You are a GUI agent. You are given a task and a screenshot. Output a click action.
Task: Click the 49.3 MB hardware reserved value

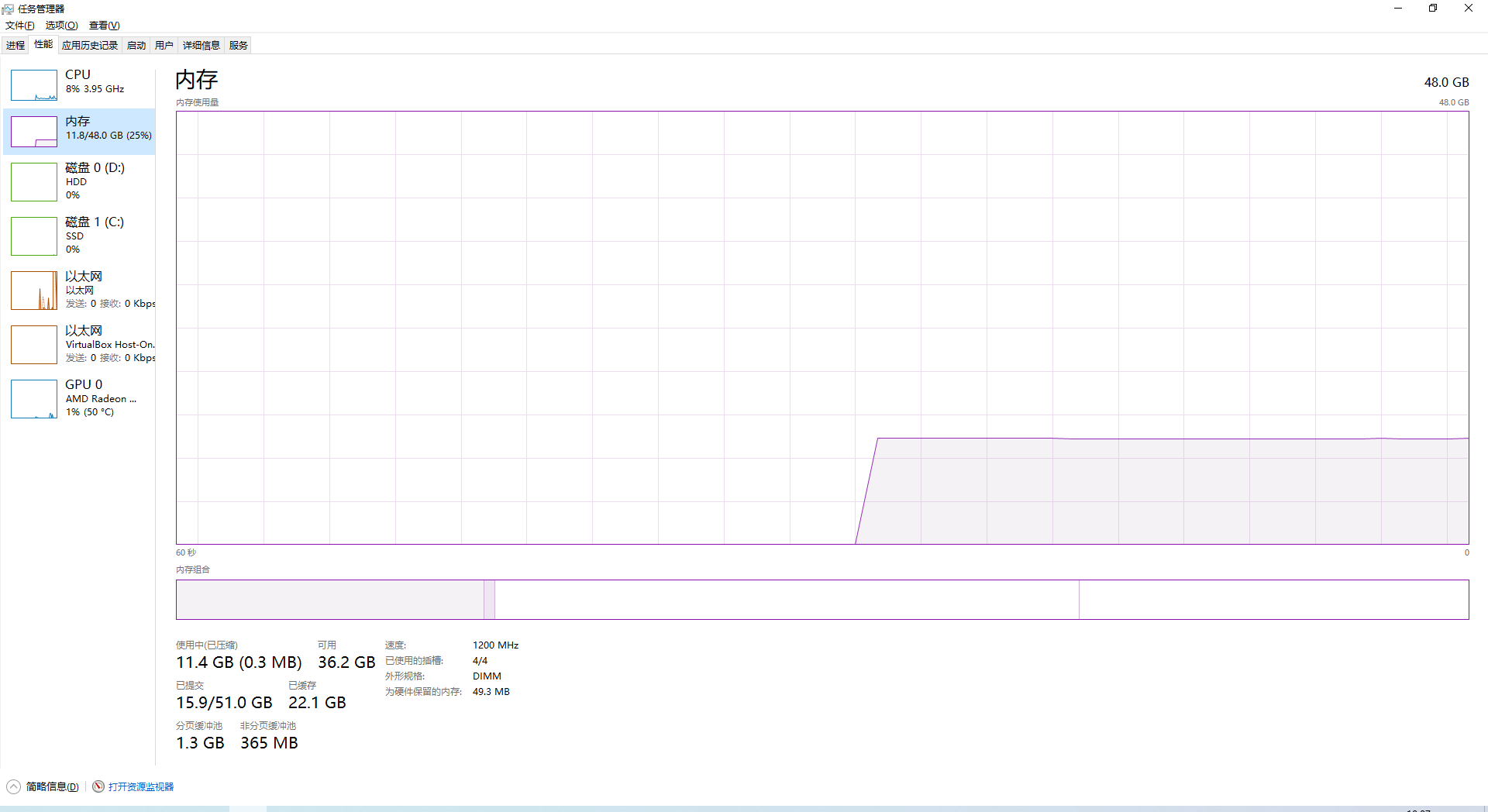[x=491, y=692]
